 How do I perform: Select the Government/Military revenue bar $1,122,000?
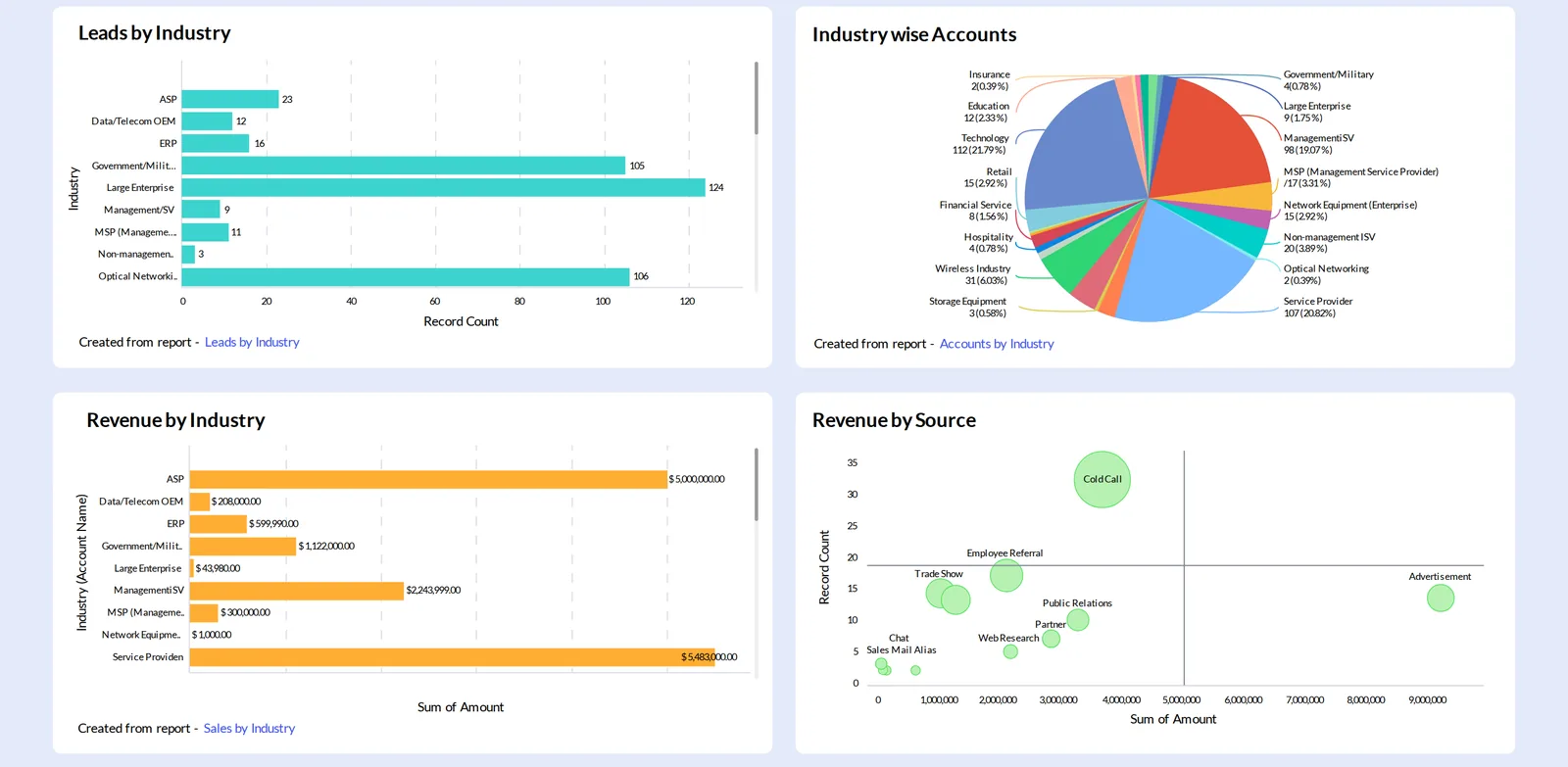click(x=243, y=546)
